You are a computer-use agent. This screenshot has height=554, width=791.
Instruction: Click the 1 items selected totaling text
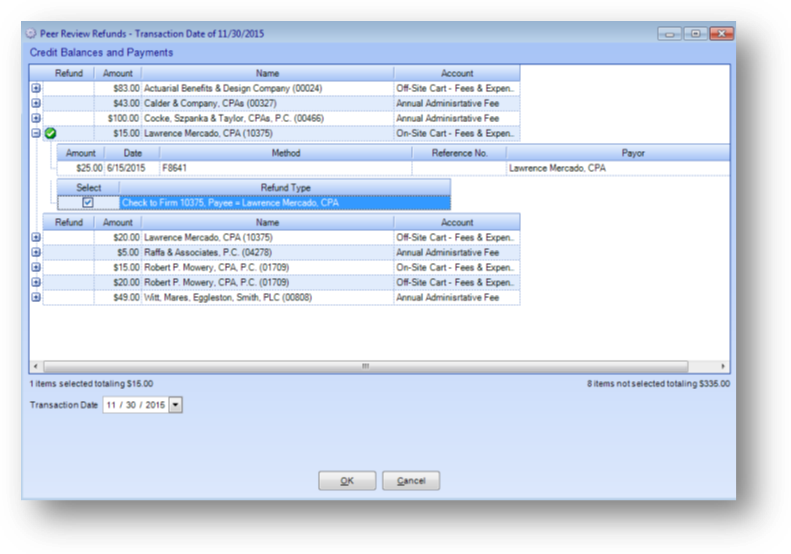tap(91, 384)
